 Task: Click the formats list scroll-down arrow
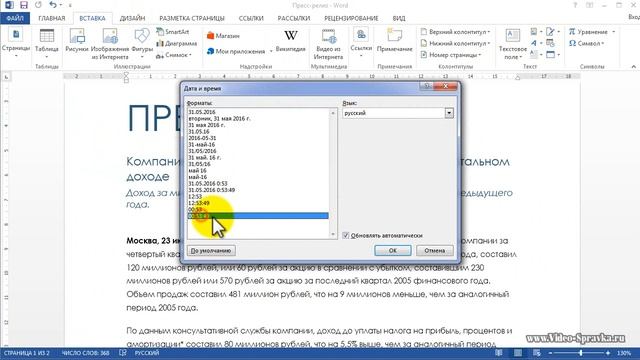333,234
